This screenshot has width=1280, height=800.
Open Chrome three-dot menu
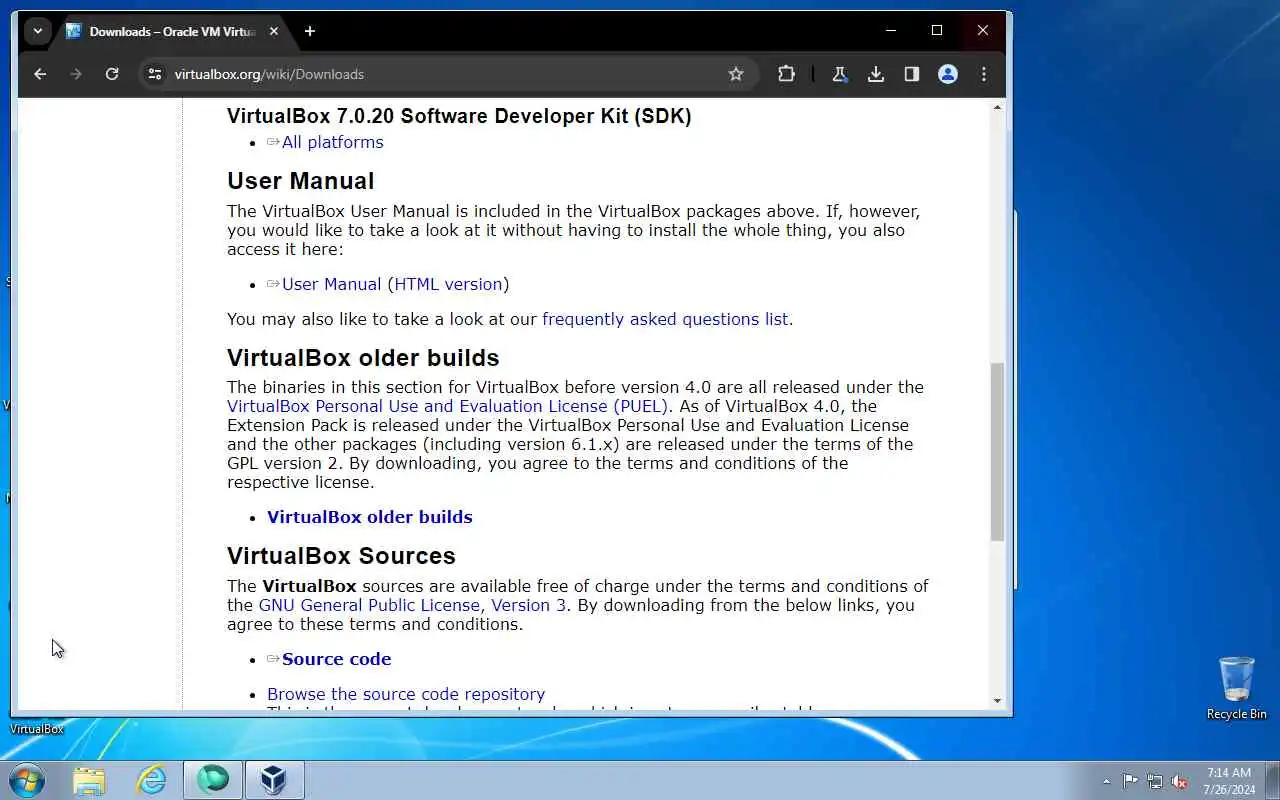pyautogui.click(x=984, y=74)
